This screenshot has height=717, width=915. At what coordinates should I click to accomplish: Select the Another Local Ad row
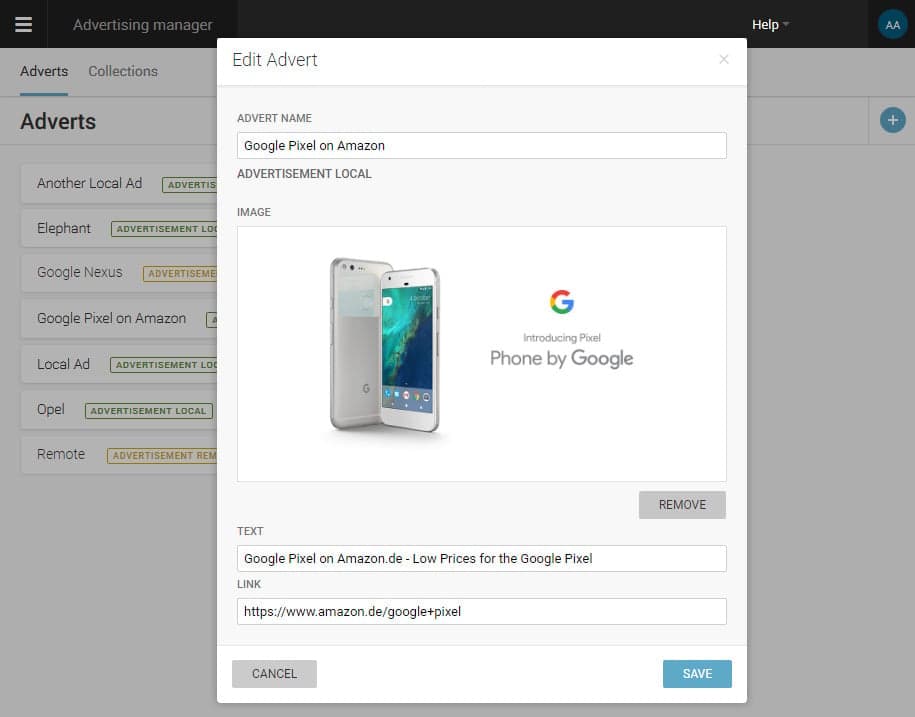[x=119, y=184]
